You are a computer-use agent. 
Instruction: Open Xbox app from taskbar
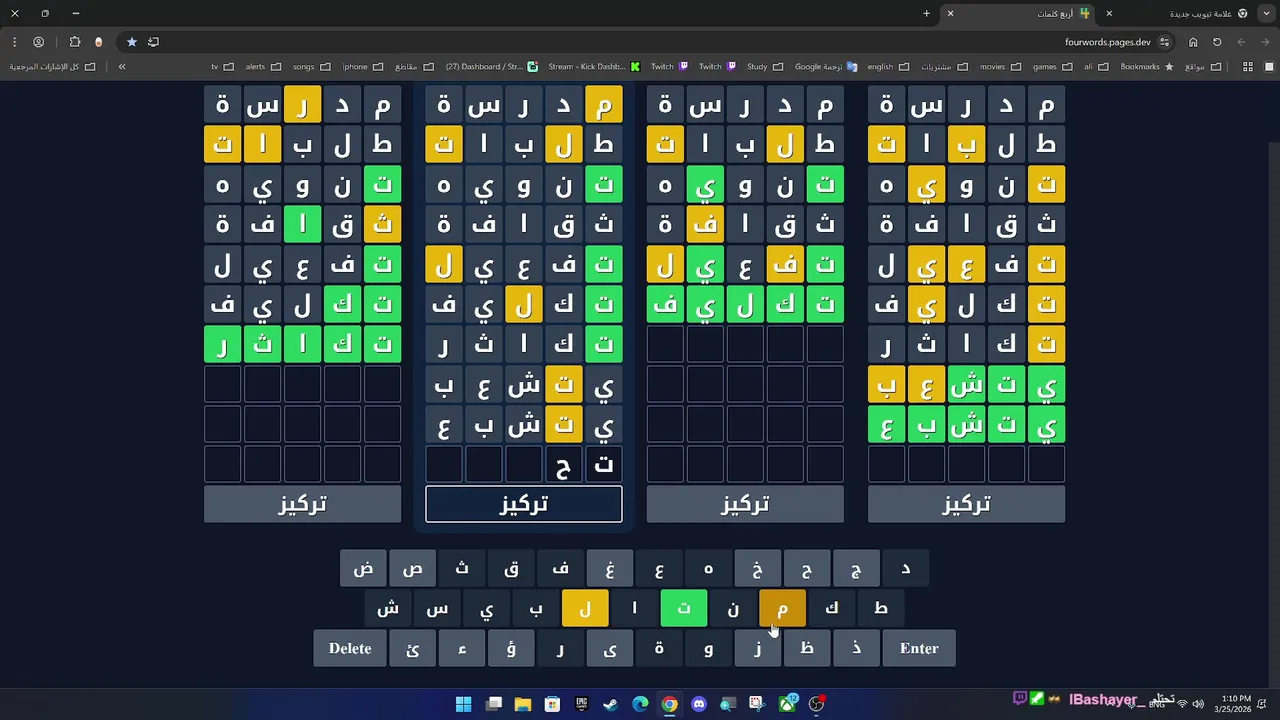(787, 704)
